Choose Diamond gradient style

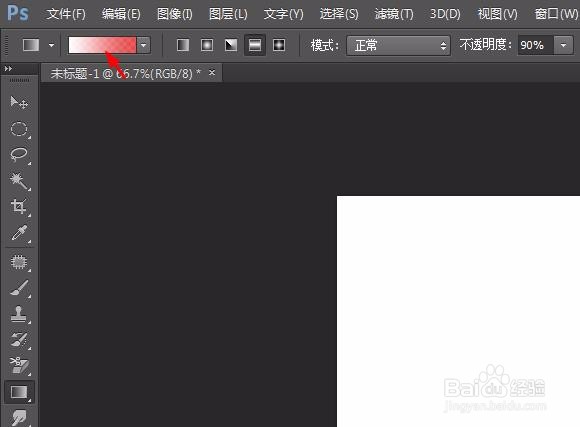click(279, 45)
